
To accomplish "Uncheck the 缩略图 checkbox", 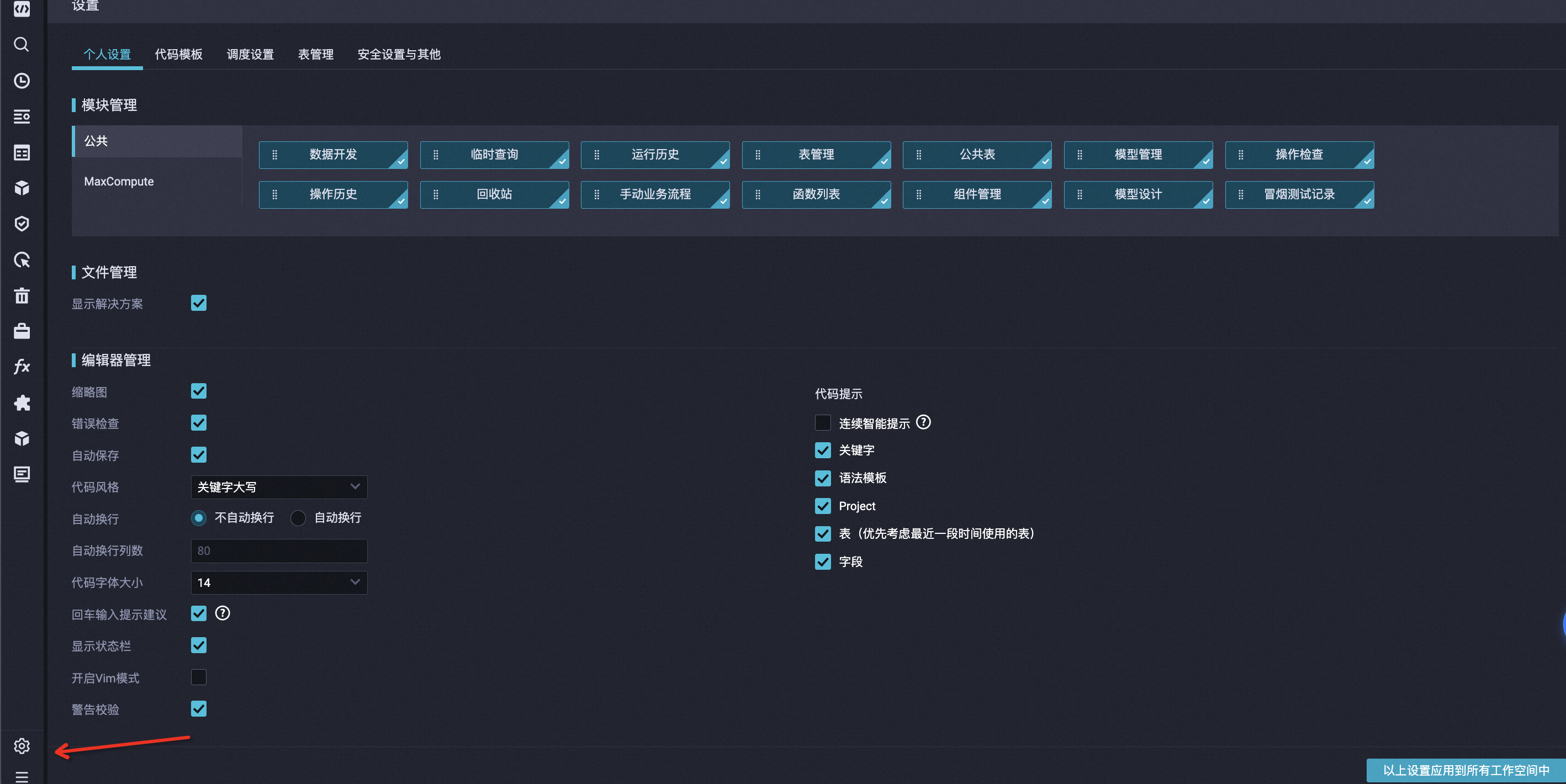I will [x=198, y=391].
